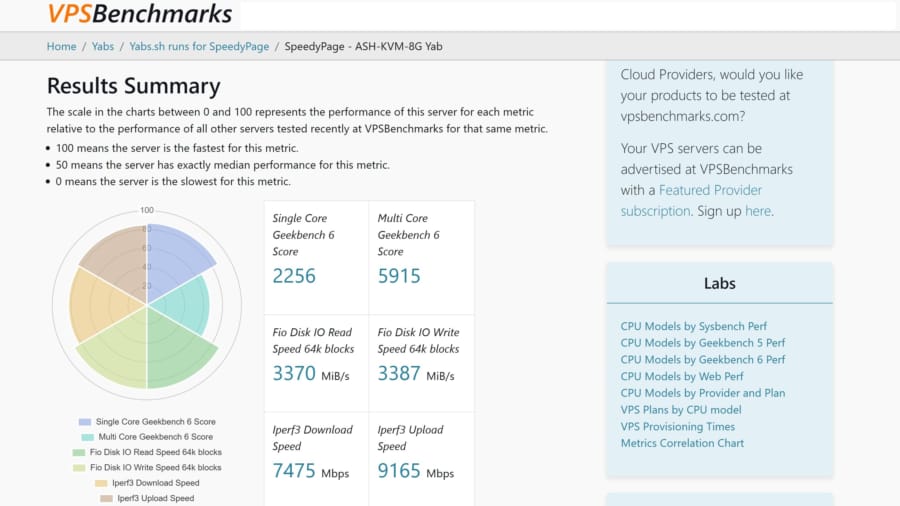Open VPS Provisioning Times lab
Screen dimensions: 900x506
(x=677, y=426)
